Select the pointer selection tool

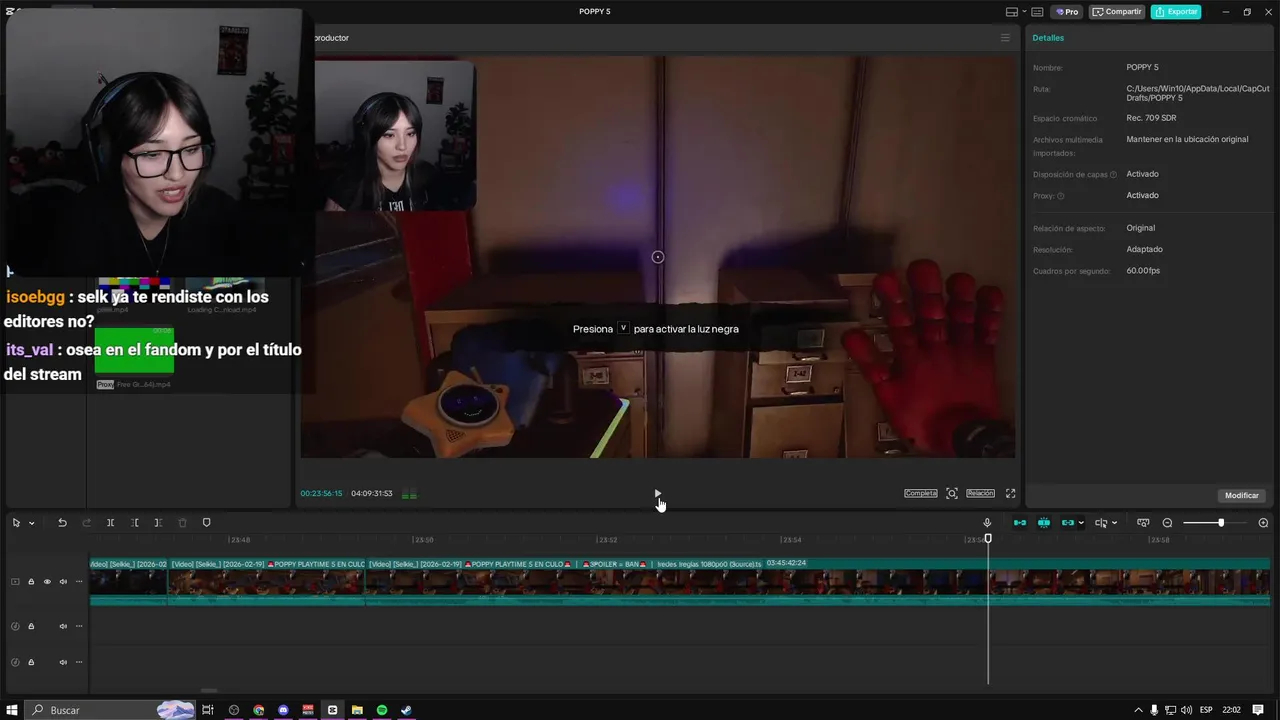(x=16, y=523)
